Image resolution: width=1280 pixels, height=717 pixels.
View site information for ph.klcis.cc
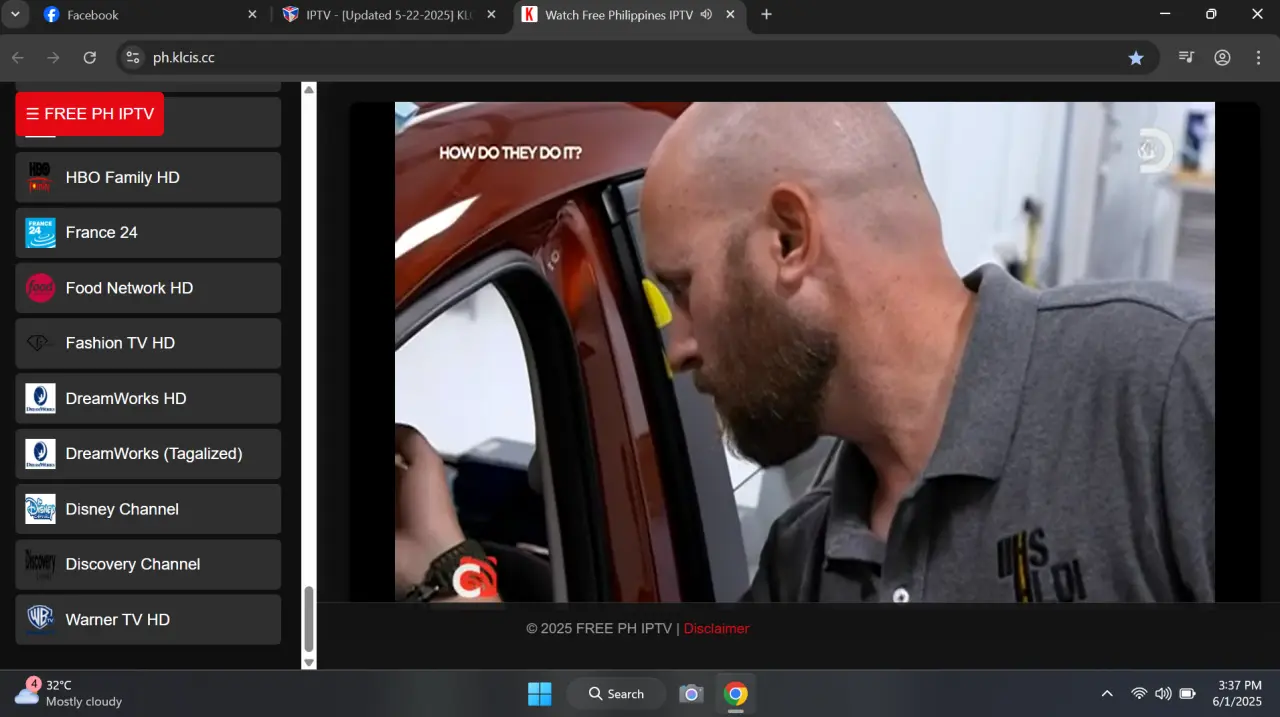[133, 58]
